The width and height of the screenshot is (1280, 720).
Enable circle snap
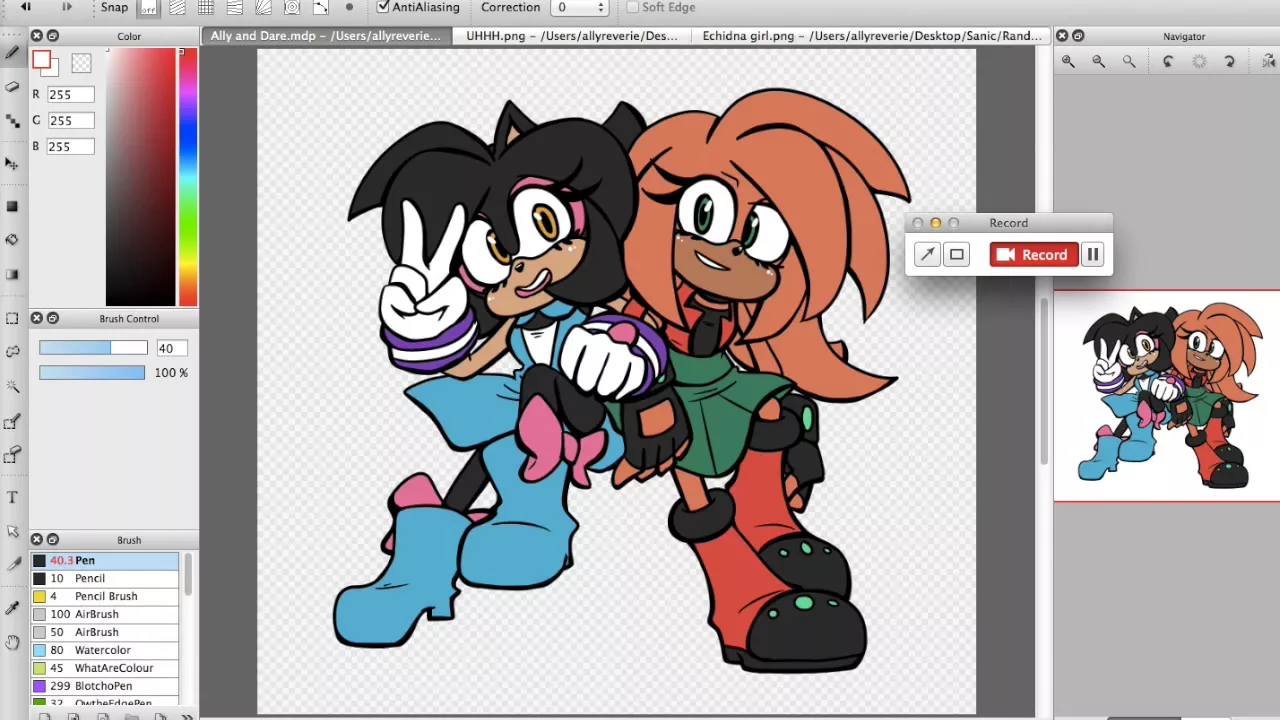[x=292, y=8]
